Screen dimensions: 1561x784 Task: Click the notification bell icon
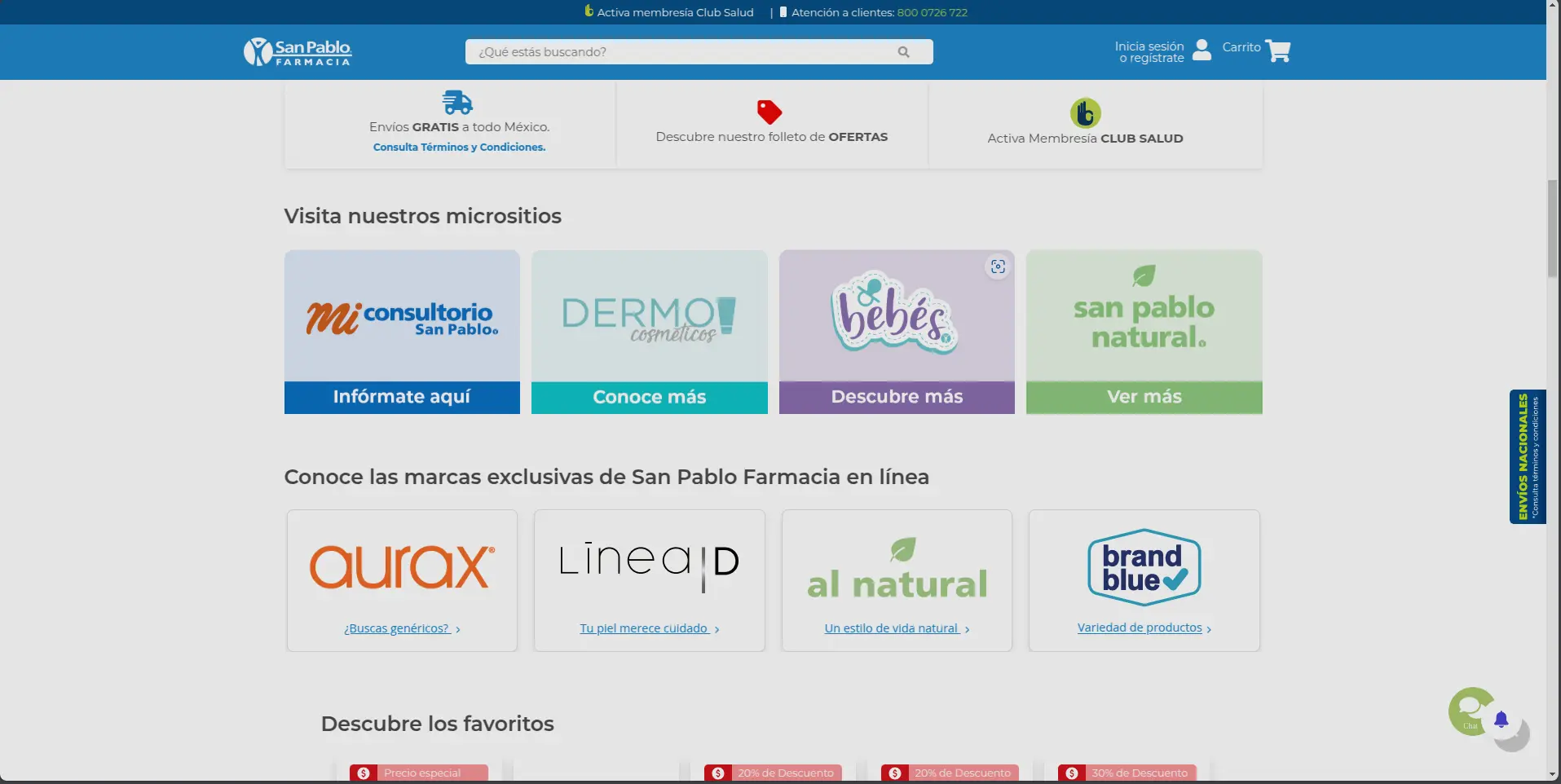(x=1502, y=720)
